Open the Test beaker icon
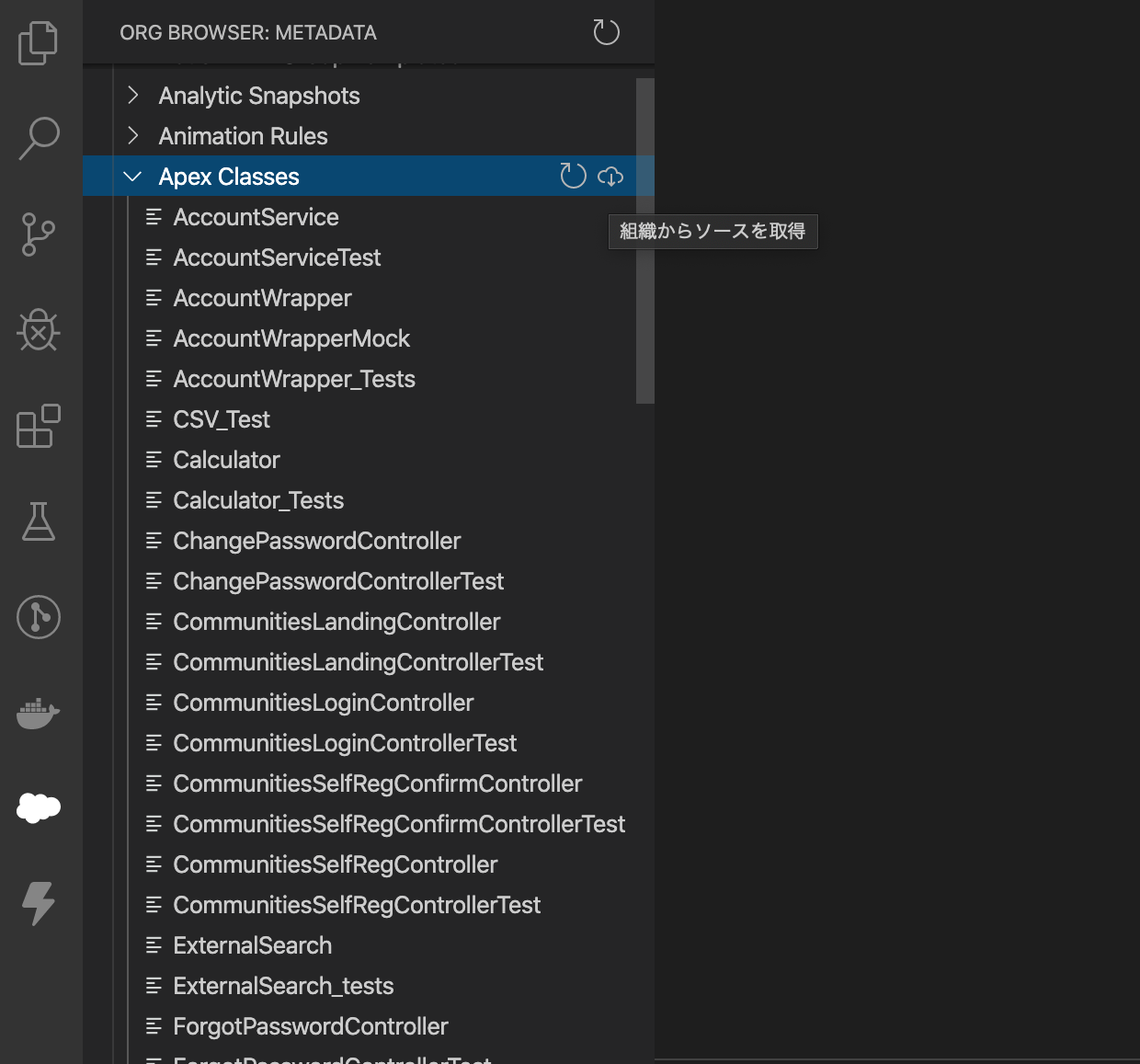The image size is (1140, 1064). (39, 521)
